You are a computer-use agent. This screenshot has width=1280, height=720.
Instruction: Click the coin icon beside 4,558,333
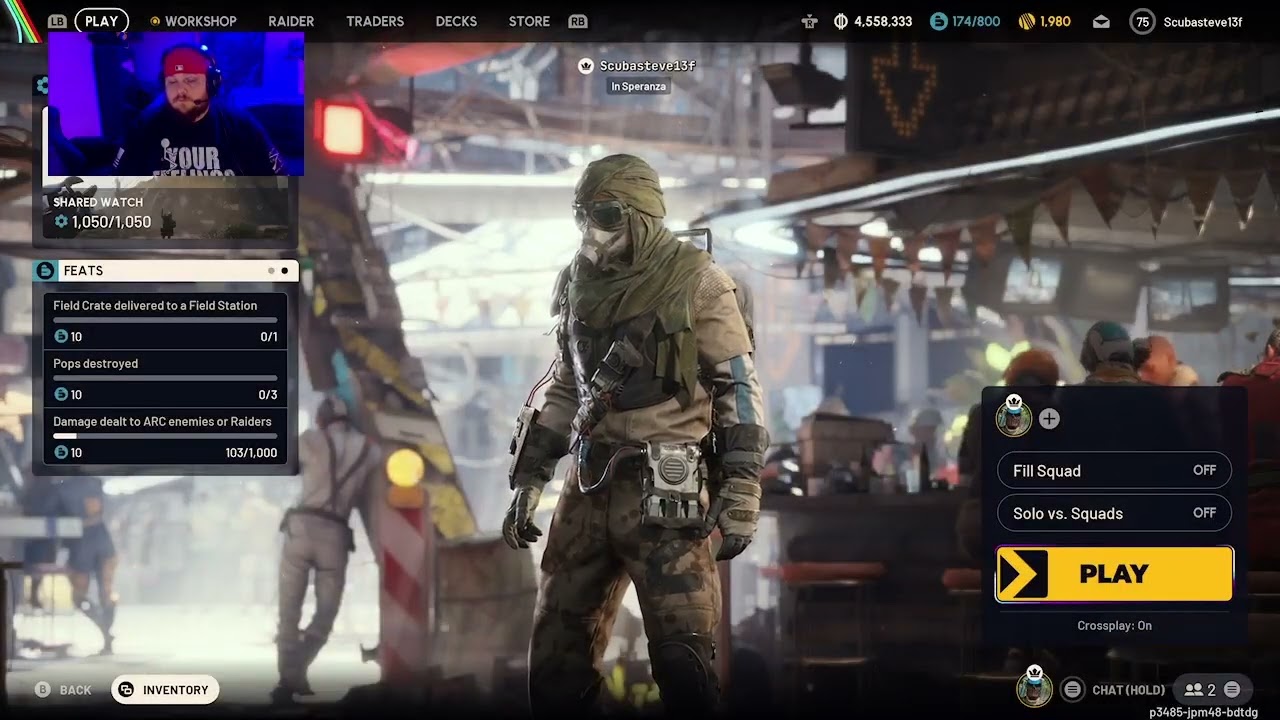click(x=840, y=21)
